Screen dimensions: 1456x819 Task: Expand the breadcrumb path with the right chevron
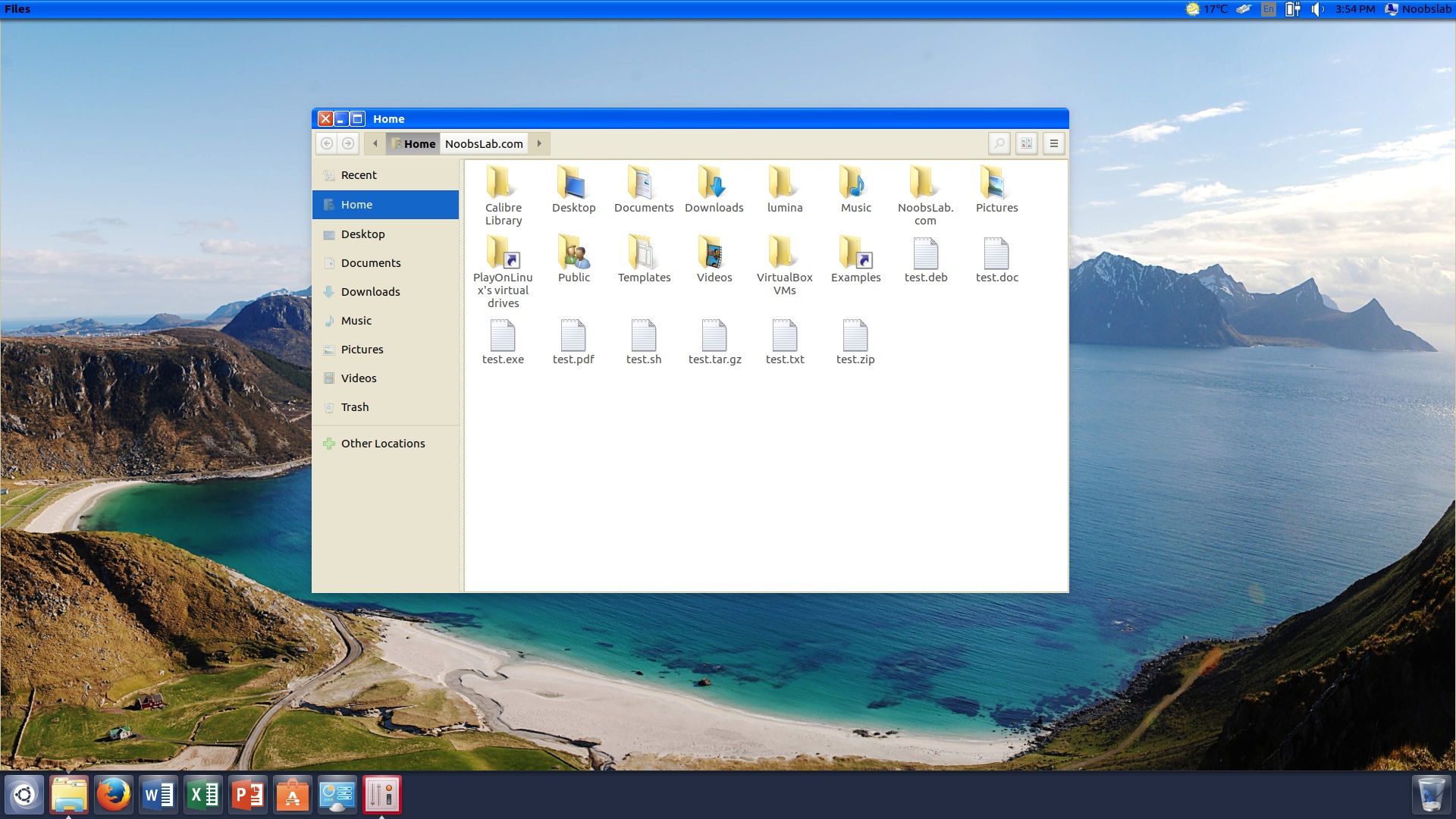click(x=538, y=143)
